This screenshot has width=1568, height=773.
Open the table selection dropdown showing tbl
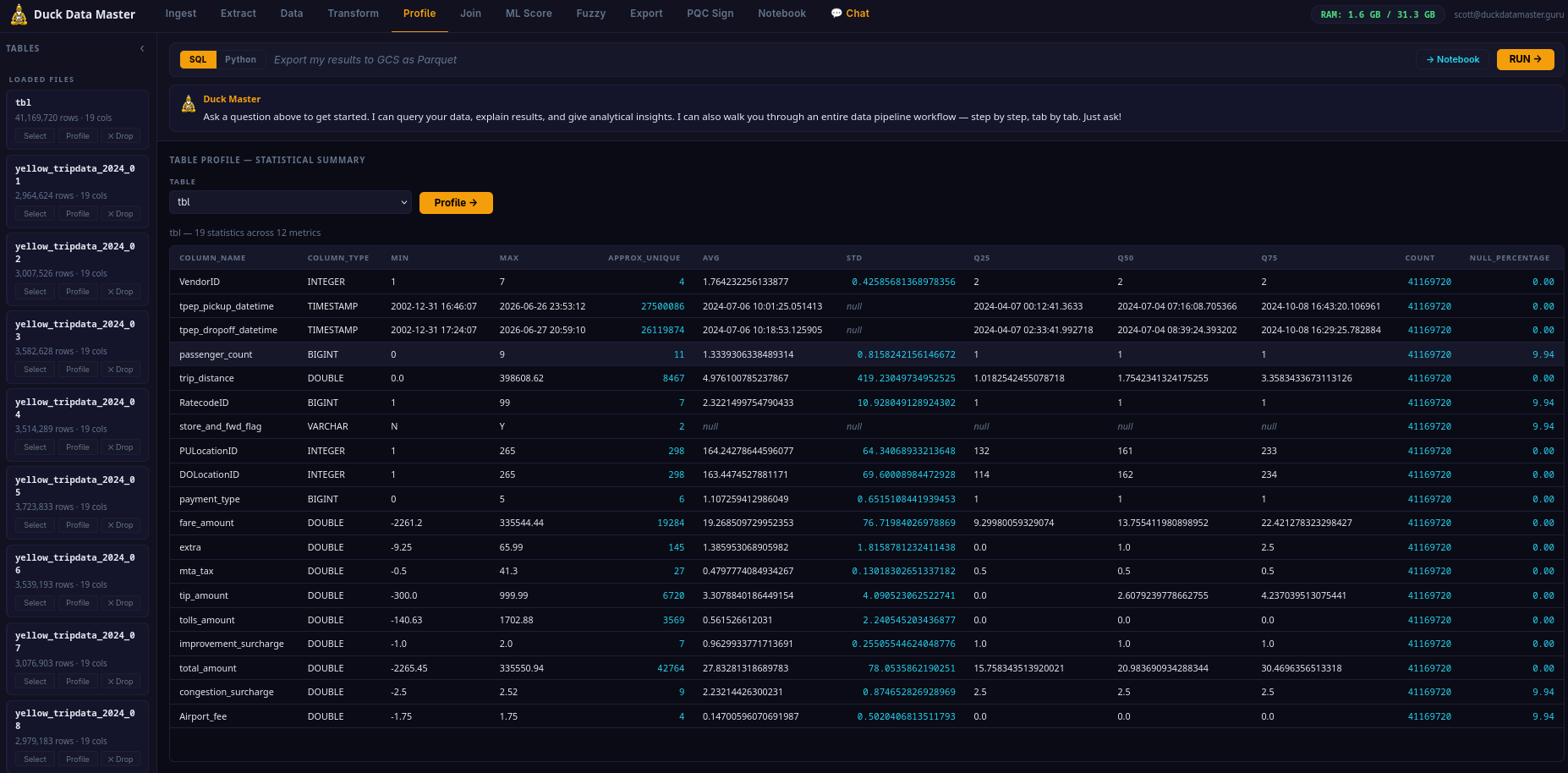coord(290,202)
